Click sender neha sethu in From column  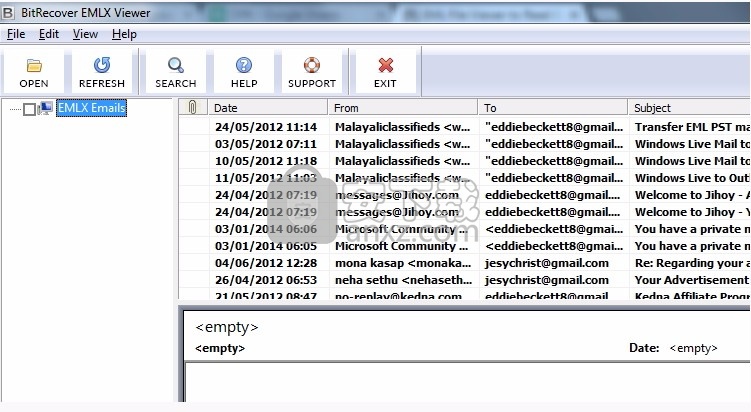click(x=403, y=280)
